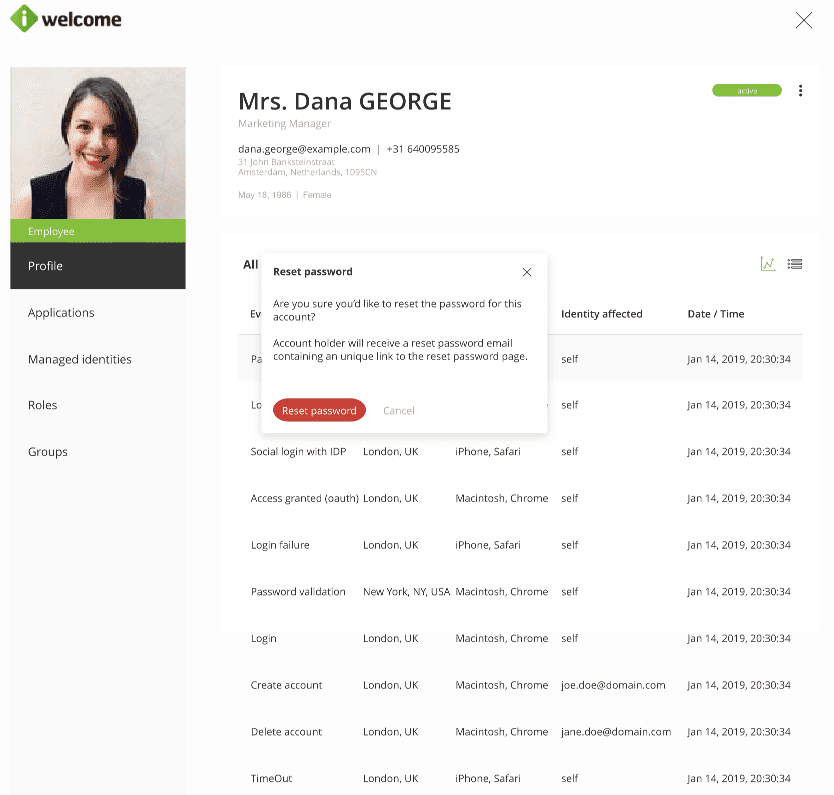The width and height of the screenshot is (834, 795).
Task: Switch to chart view icon
Action: click(x=768, y=264)
